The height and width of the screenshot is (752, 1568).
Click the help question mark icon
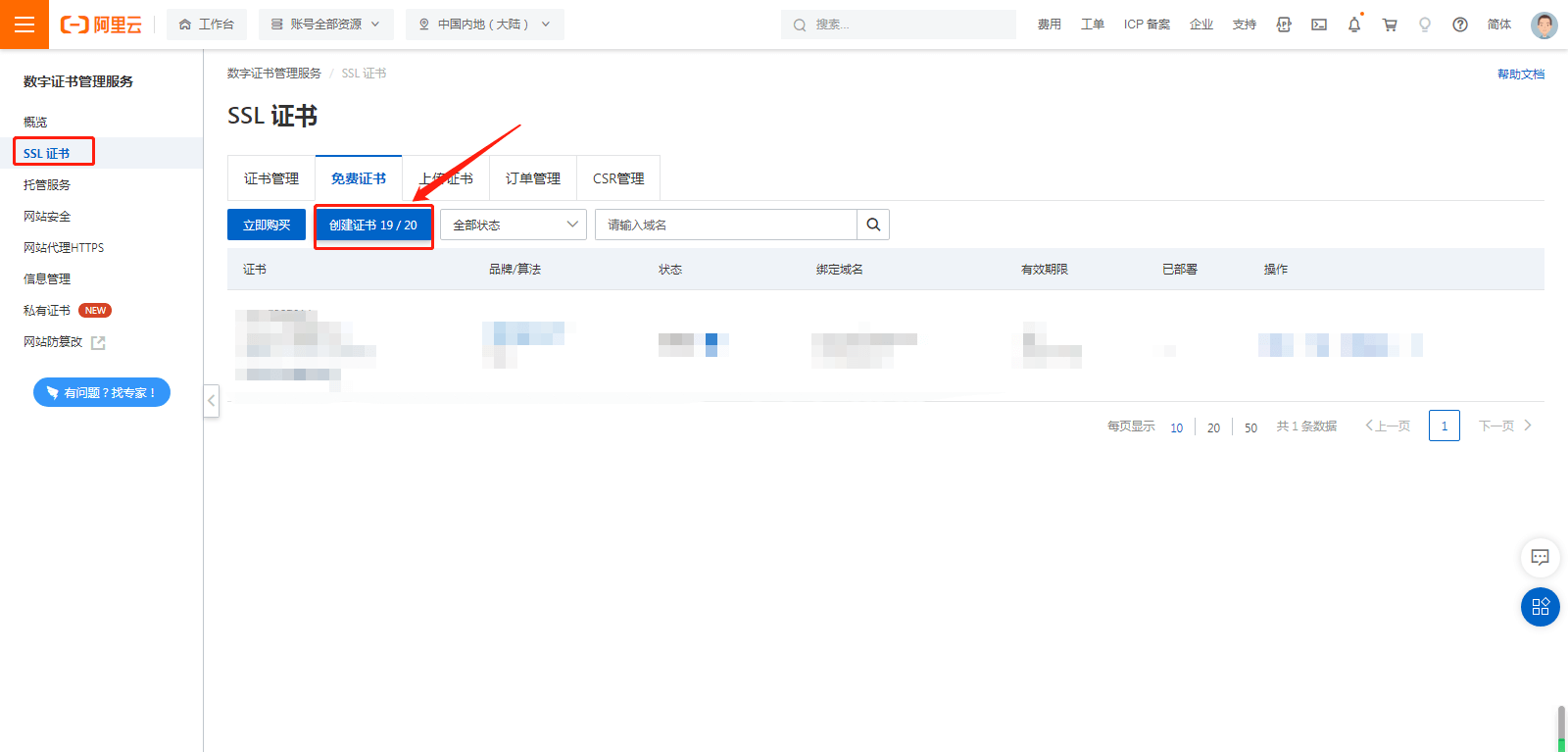(x=1460, y=25)
